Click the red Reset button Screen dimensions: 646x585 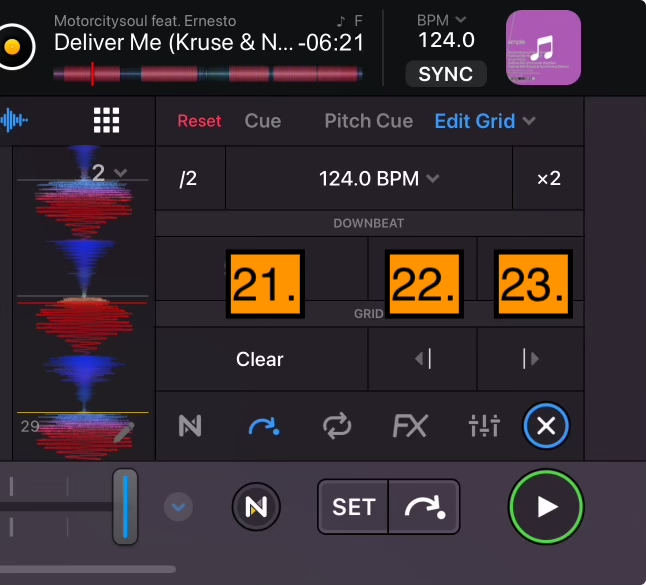click(199, 121)
